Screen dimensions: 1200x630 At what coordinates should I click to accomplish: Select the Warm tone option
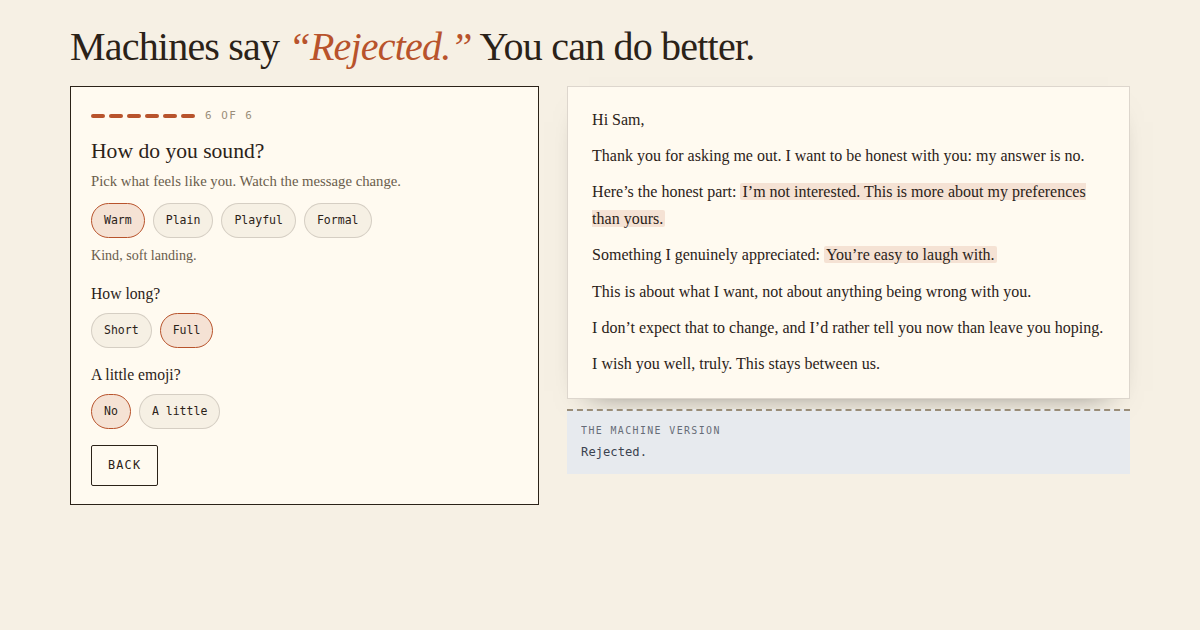pyautogui.click(x=118, y=220)
